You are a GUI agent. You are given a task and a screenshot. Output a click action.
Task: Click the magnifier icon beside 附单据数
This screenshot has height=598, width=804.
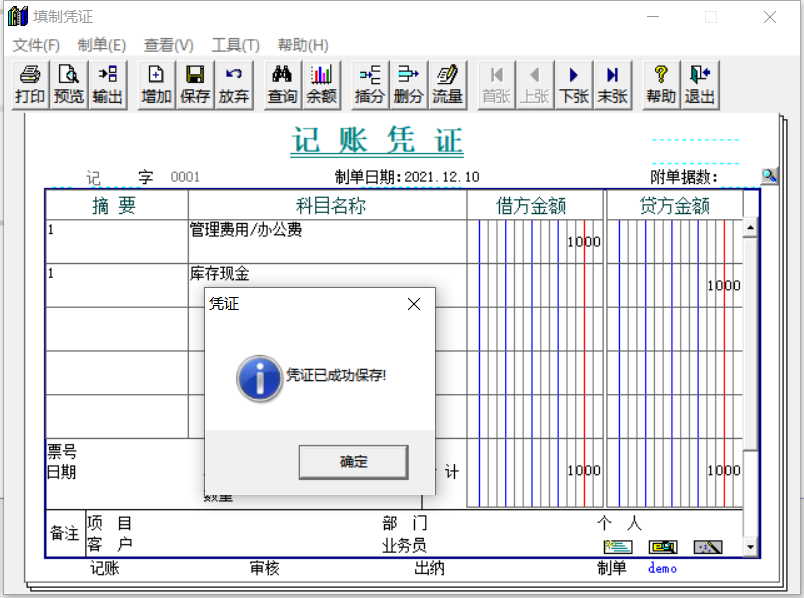[x=769, y=175]
